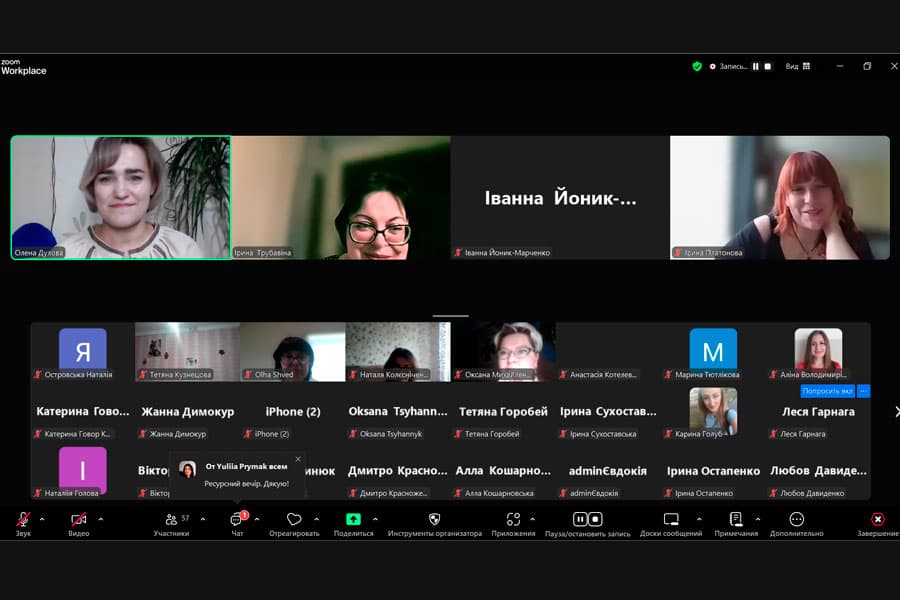Image resolution: width=900 pixels, height=600 pixels.
Task: Click the Завершение end meeting button
Action: (877, 521)
